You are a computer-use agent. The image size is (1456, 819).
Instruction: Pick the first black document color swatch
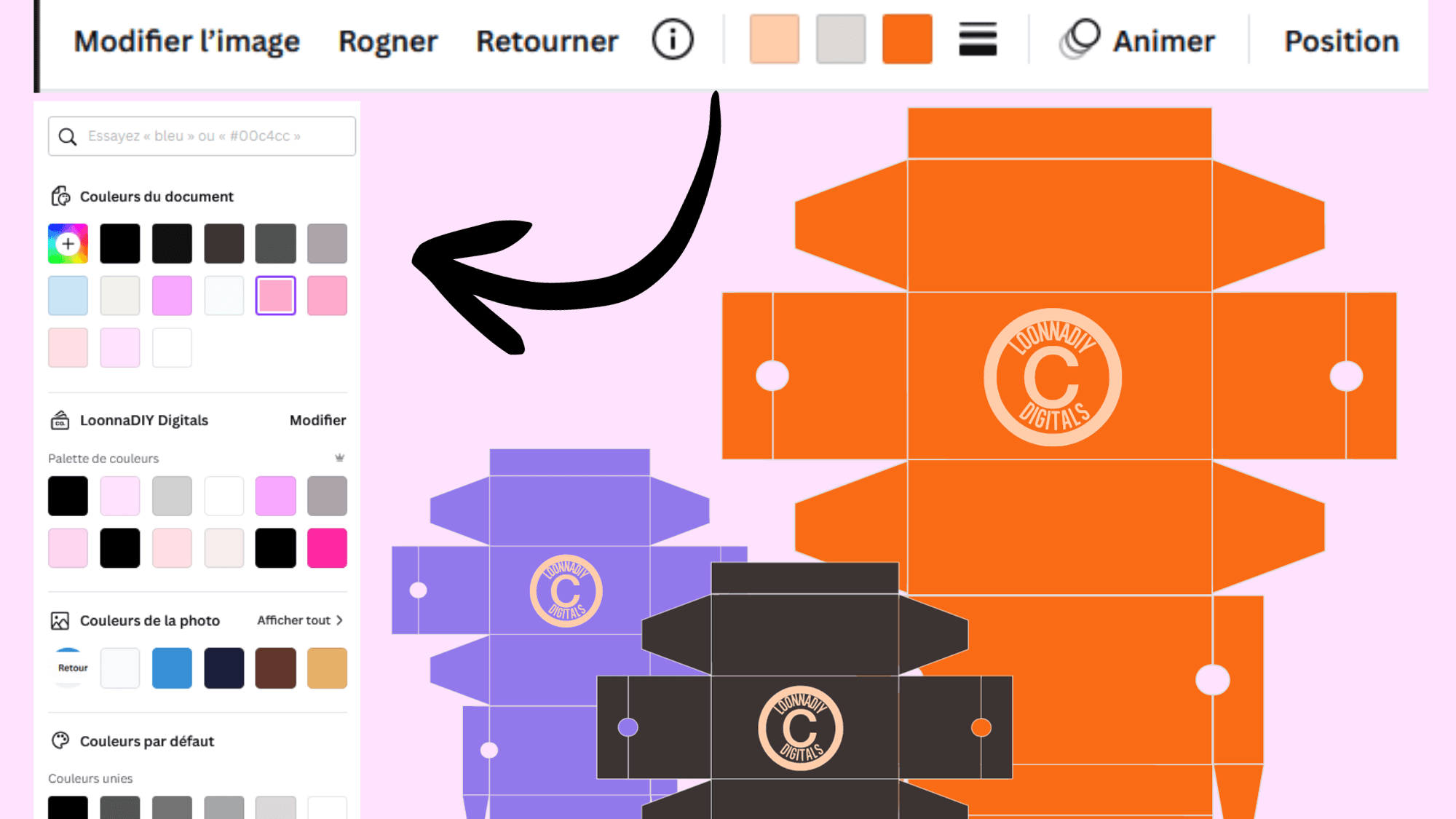pos(120,243)
